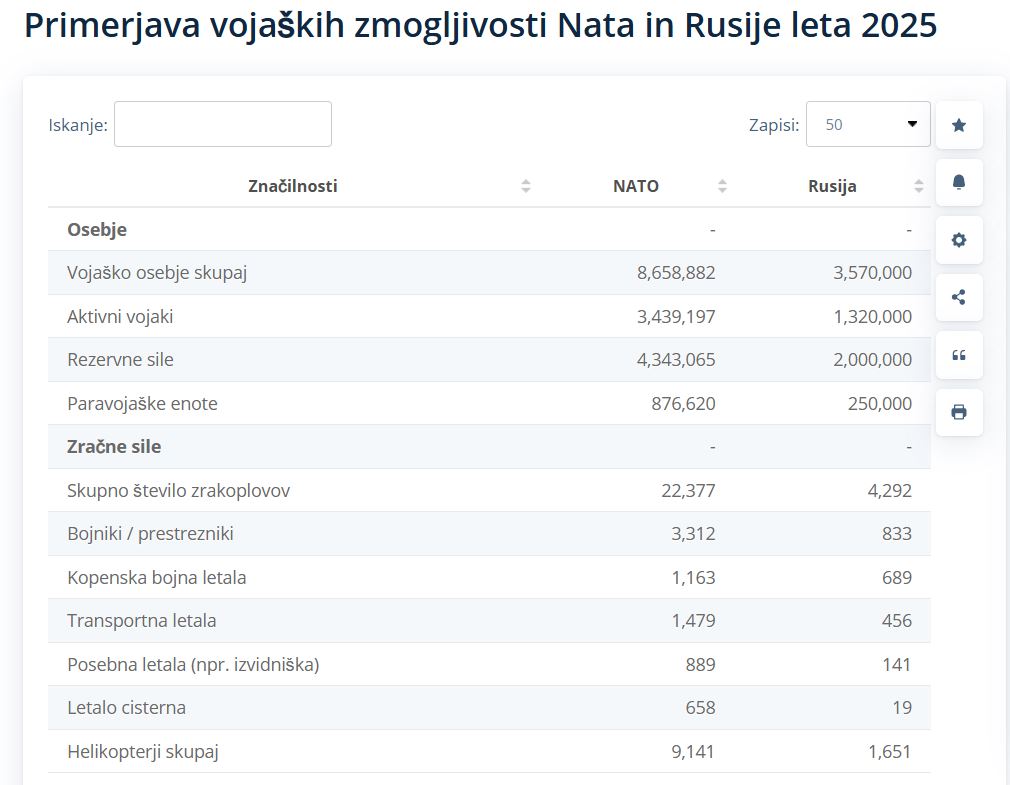Click Rusija value 3,570,000
This screenshot has width=1010, height=785.
(872, 273)
